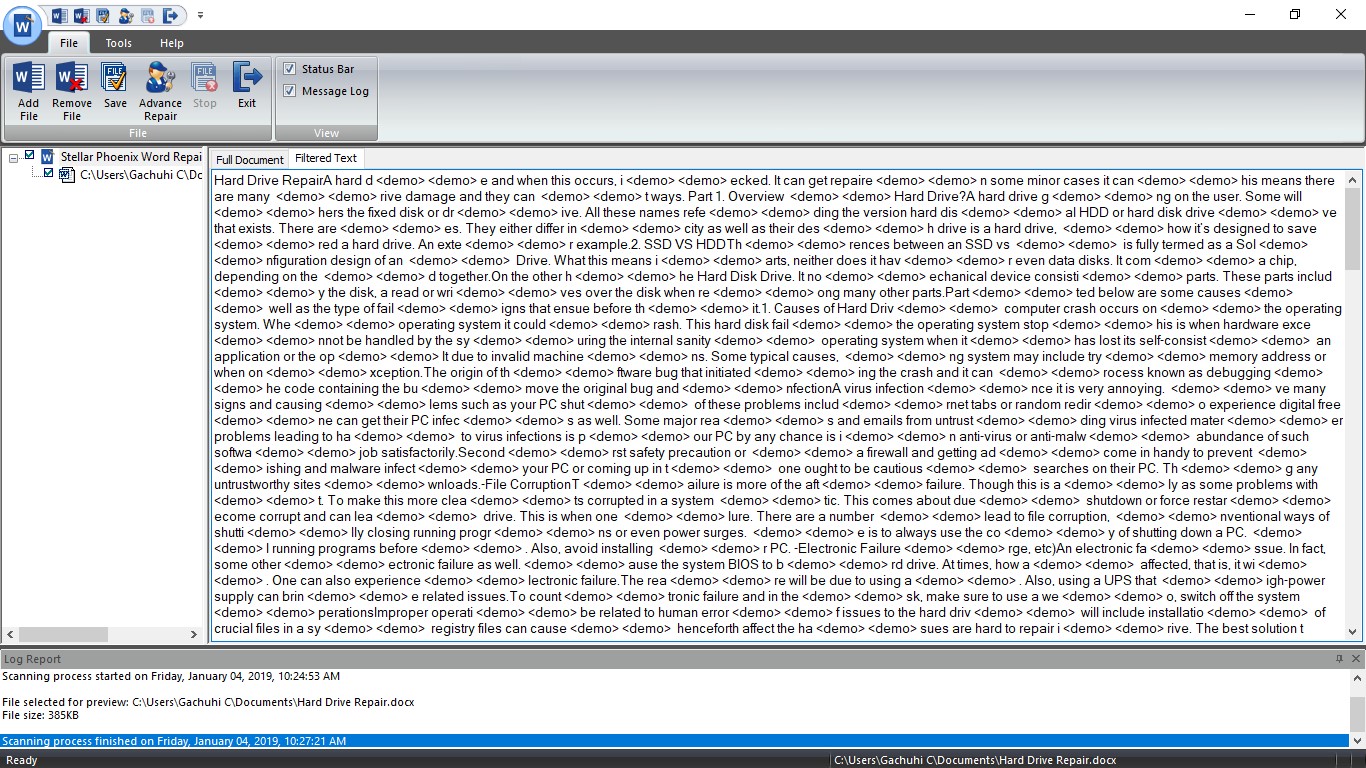Viewport: 1366px width, 768px height.
Task: Click the 'File size: 385KB' log line
Action: coord(40,715)
